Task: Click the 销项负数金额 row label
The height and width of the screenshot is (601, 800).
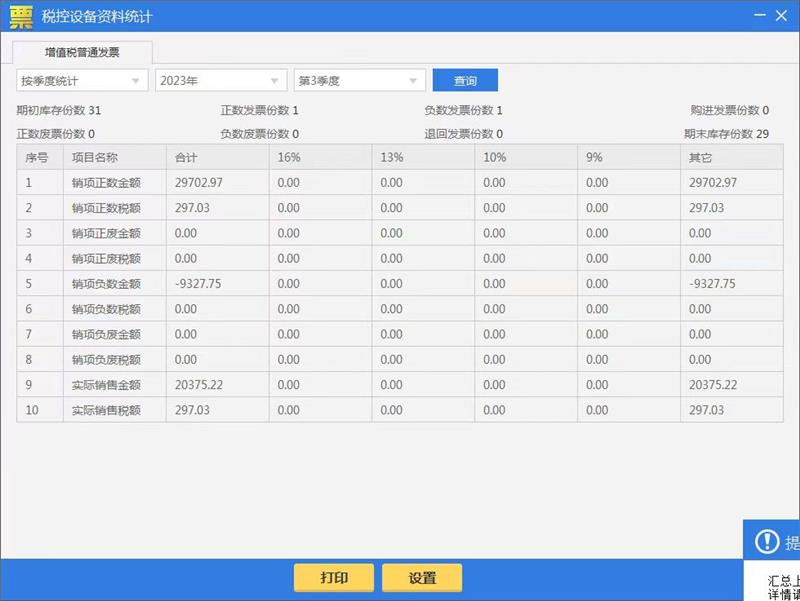Action: tap(106, 284)
